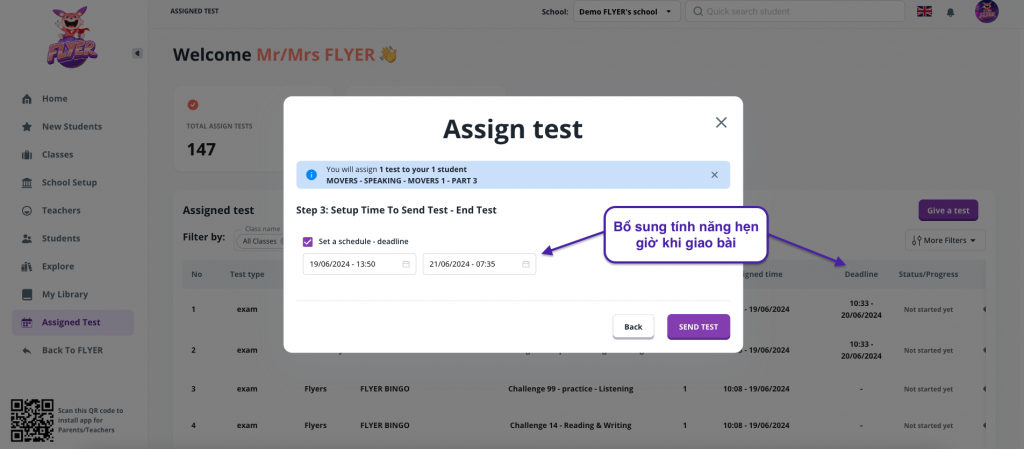Screen dimensions: 1024x449
Task: Expand the More Filters dropdown
Action: 945,240
